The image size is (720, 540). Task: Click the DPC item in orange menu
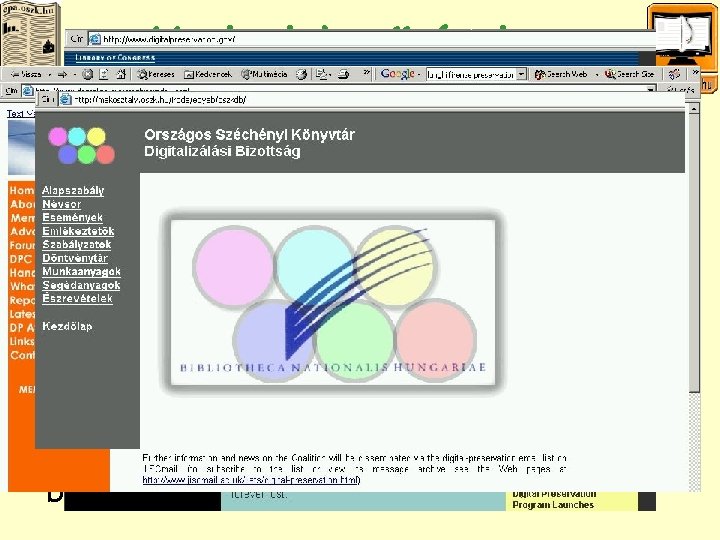[x=21, y=259]
